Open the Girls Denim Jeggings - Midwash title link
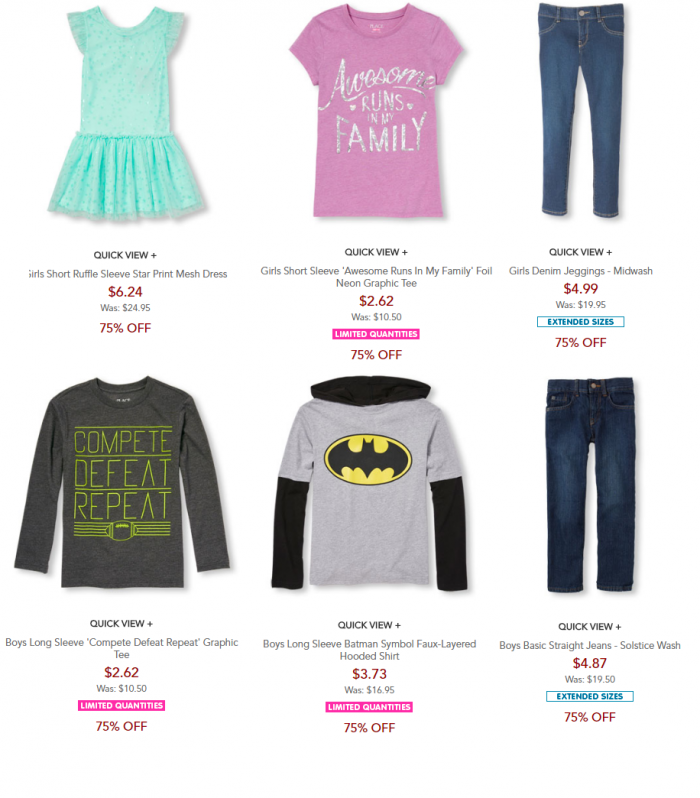Image resolution: width=700 pixels, height=798 pixels. tap(581, 271)
